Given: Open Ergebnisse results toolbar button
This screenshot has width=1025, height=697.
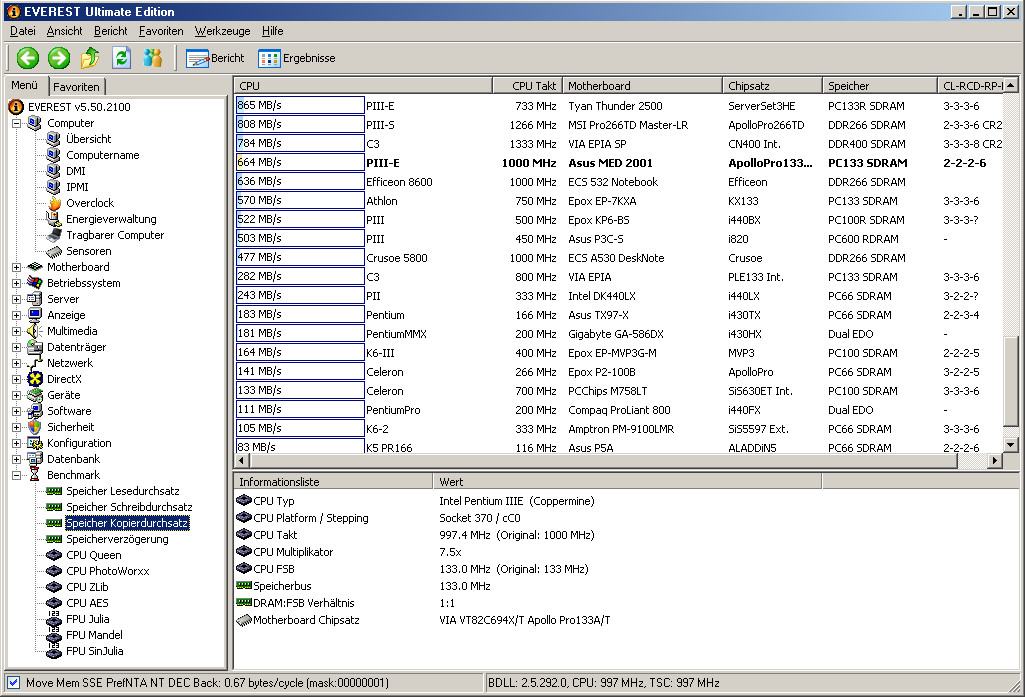Looking at the screenshot, I should coord(297,58).
